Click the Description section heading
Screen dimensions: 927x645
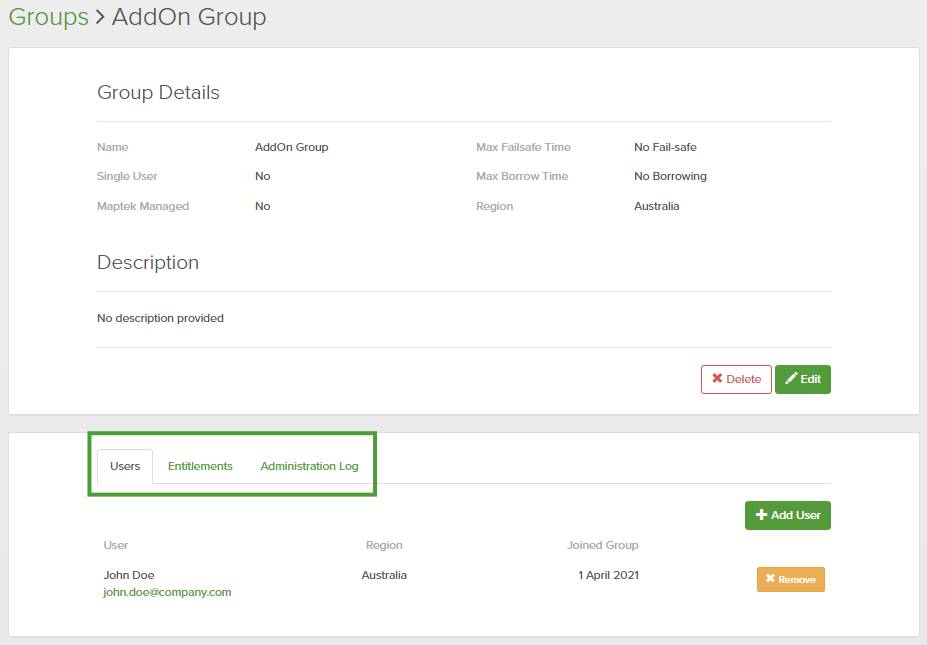[148, 262]
